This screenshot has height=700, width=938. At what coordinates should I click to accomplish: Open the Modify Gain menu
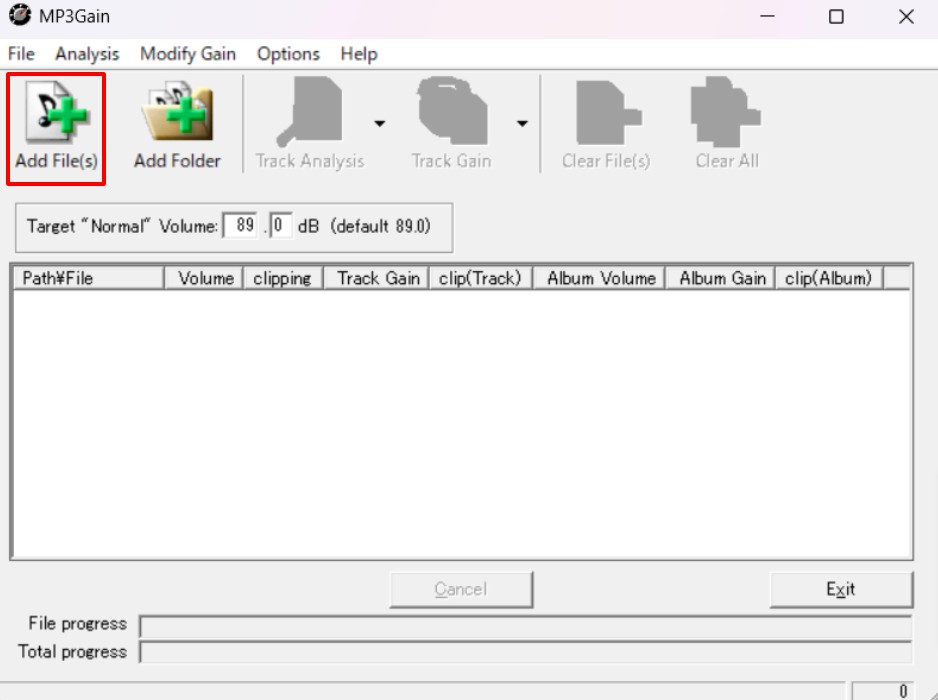point(188,54)
